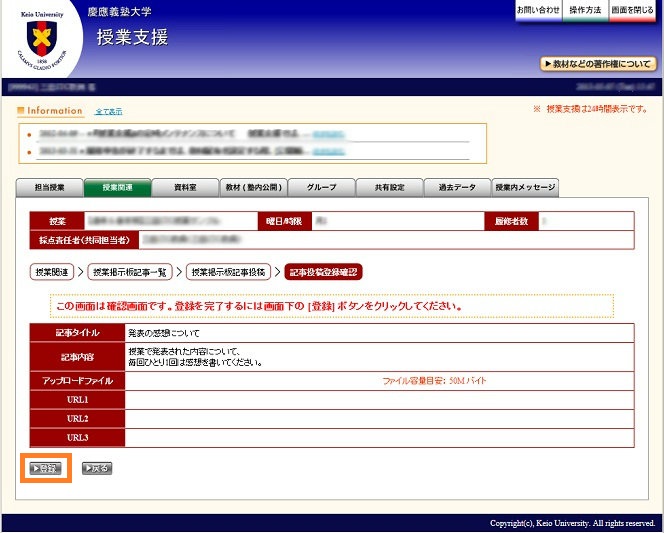Click the 全て表示 show-all link
The image size is (664, 533).
pyautogui.click(x=108, y=111)
